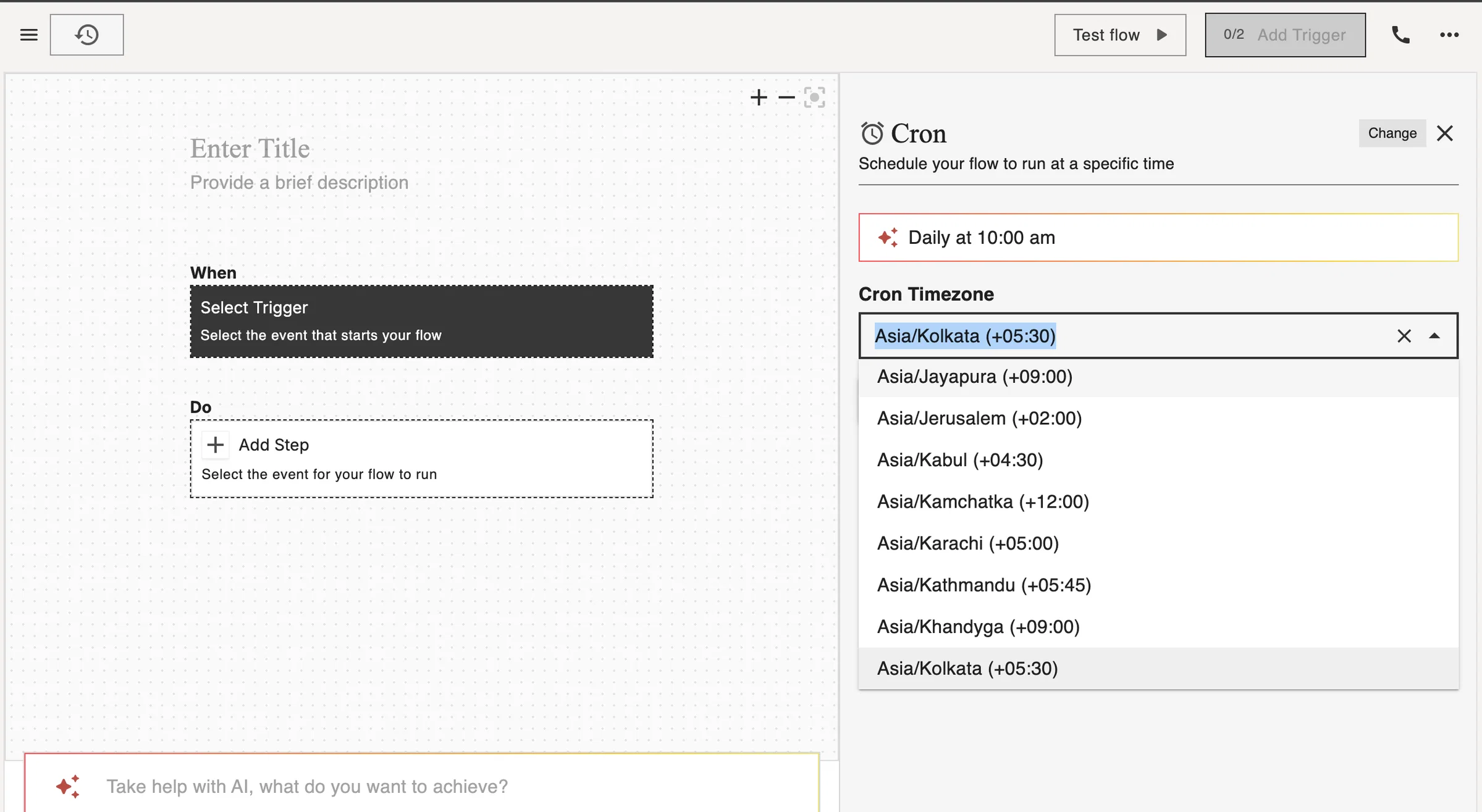Open the Select Trigger block
Screen dimensions: 1482x812
click(421, 321)
